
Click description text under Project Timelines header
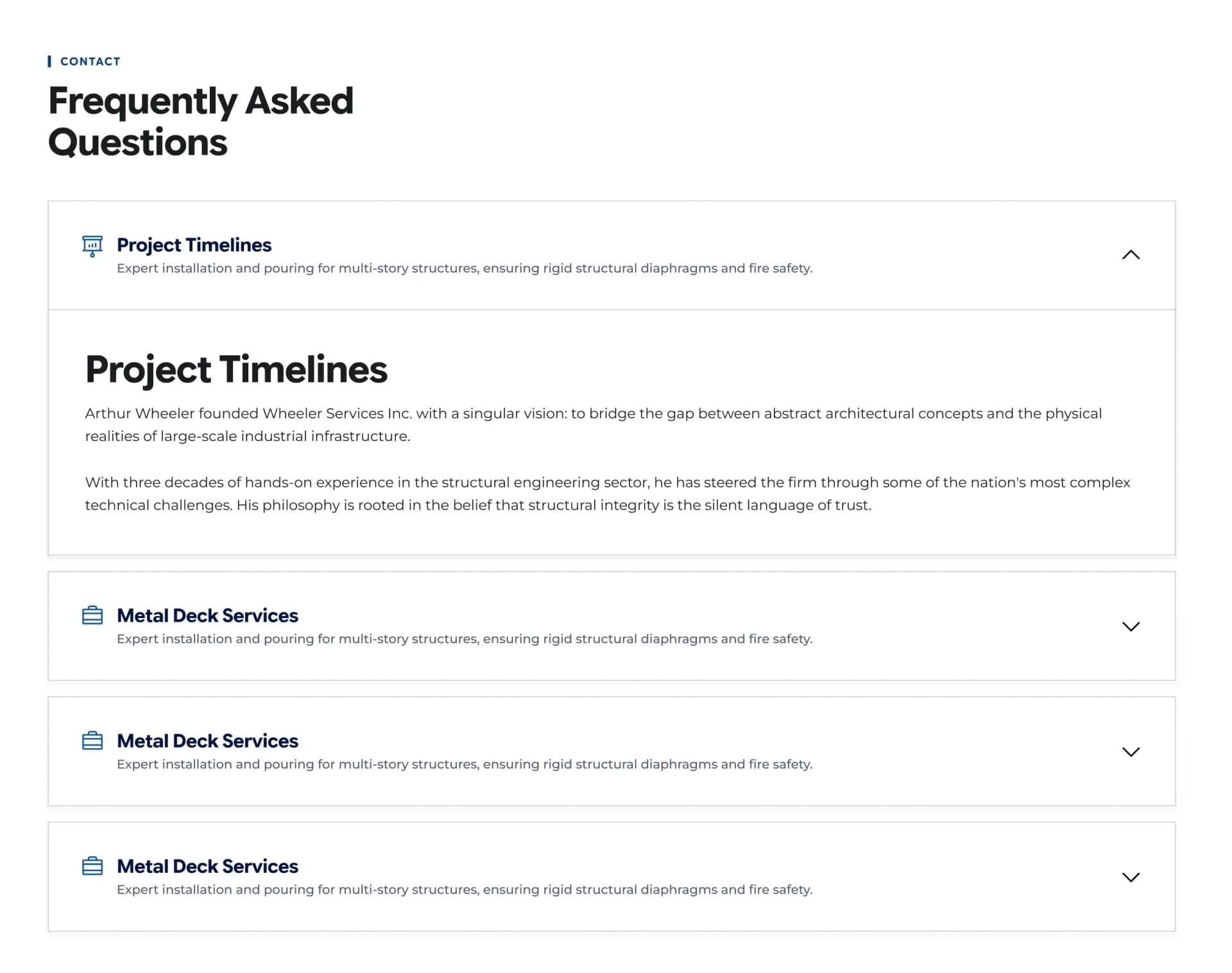(x=465, y=268)
